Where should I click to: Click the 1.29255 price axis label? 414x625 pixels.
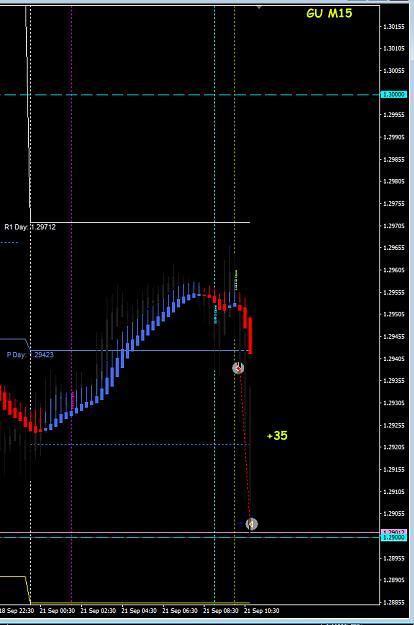394,426
